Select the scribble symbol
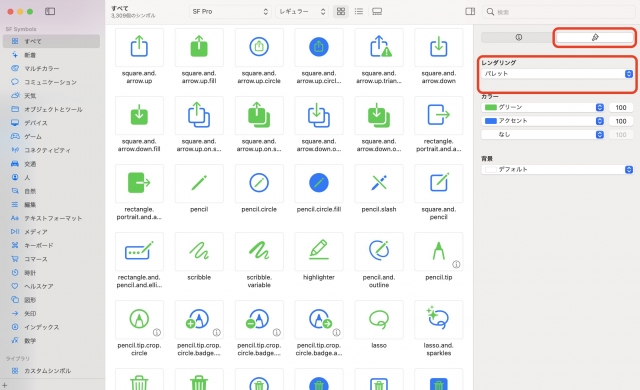This screenshot has width=640, height=390. coord(199,252)
